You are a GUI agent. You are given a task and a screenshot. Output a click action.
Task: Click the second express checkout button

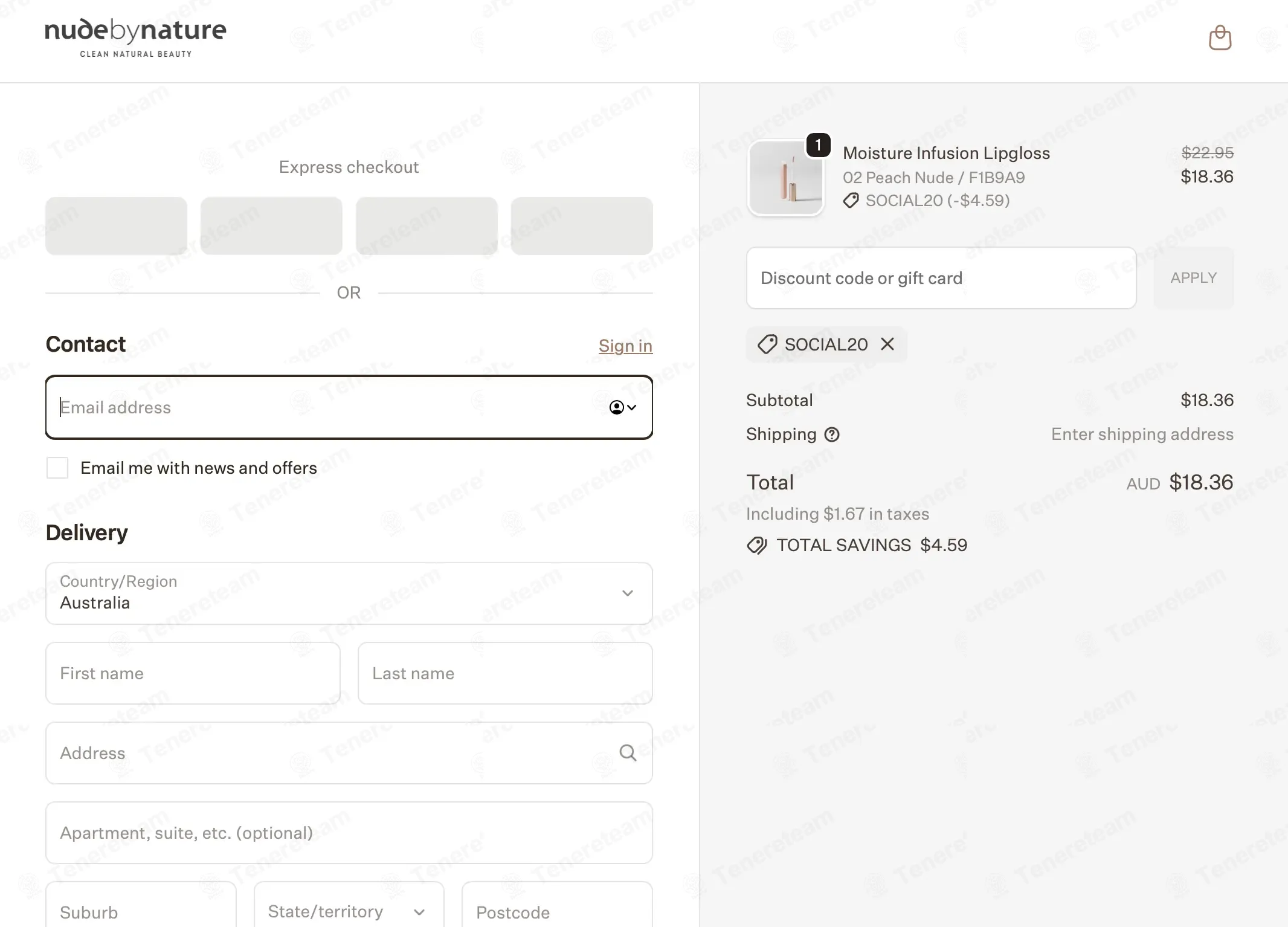point(271,226)
